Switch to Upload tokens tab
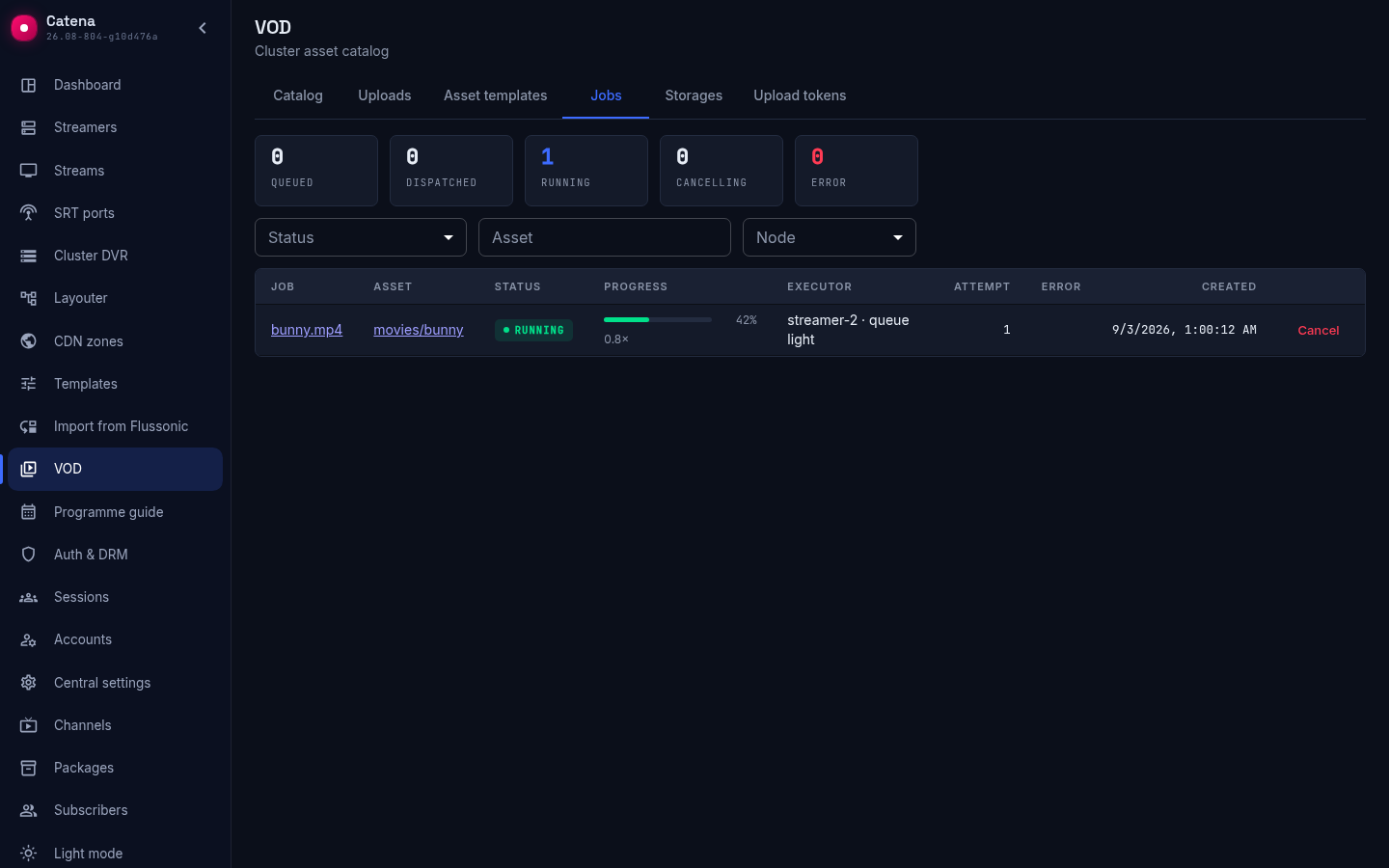1389x868 pixels. pyautogui.click(x=800, y=95)
